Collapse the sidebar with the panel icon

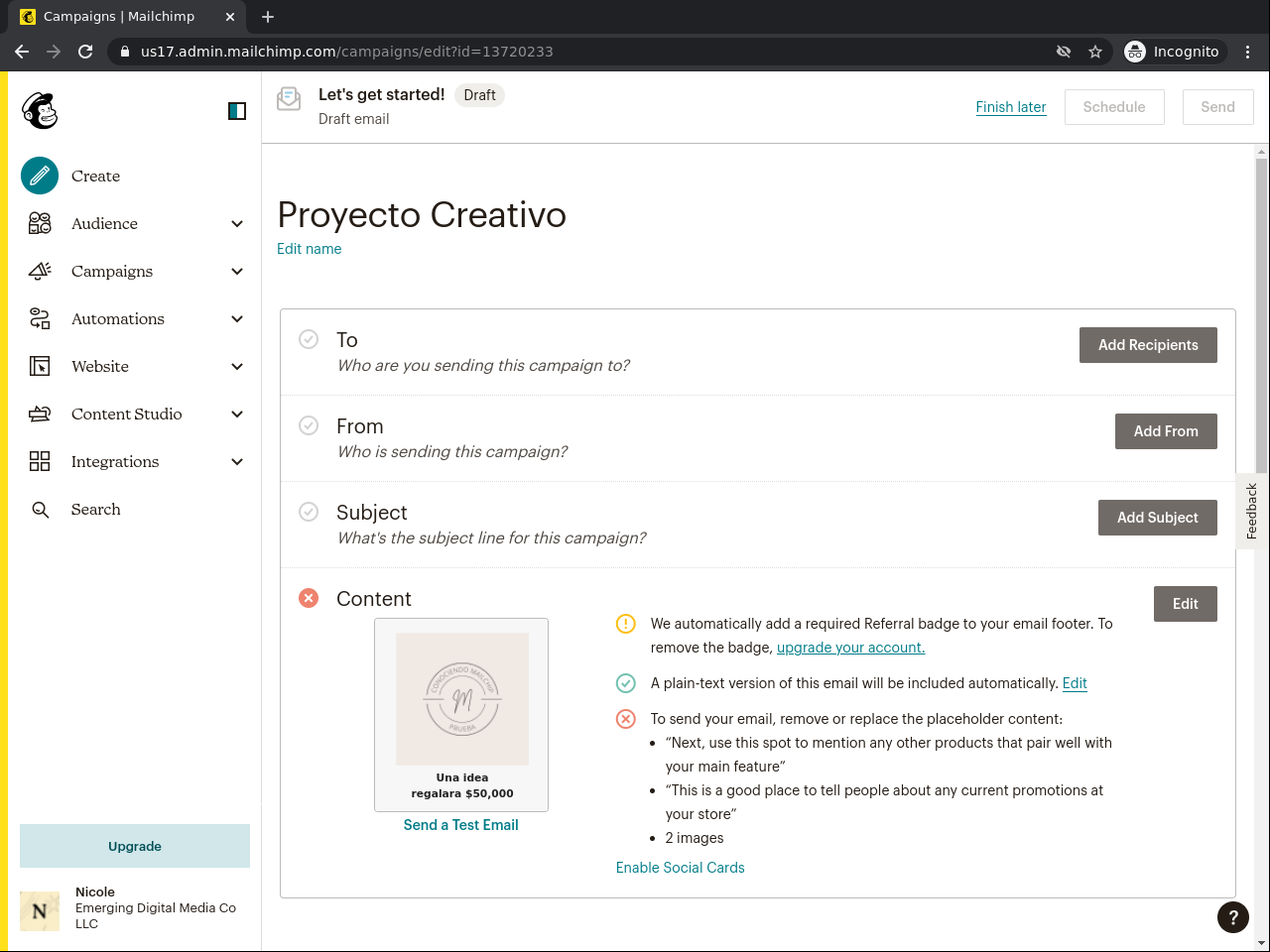[237, 111]
